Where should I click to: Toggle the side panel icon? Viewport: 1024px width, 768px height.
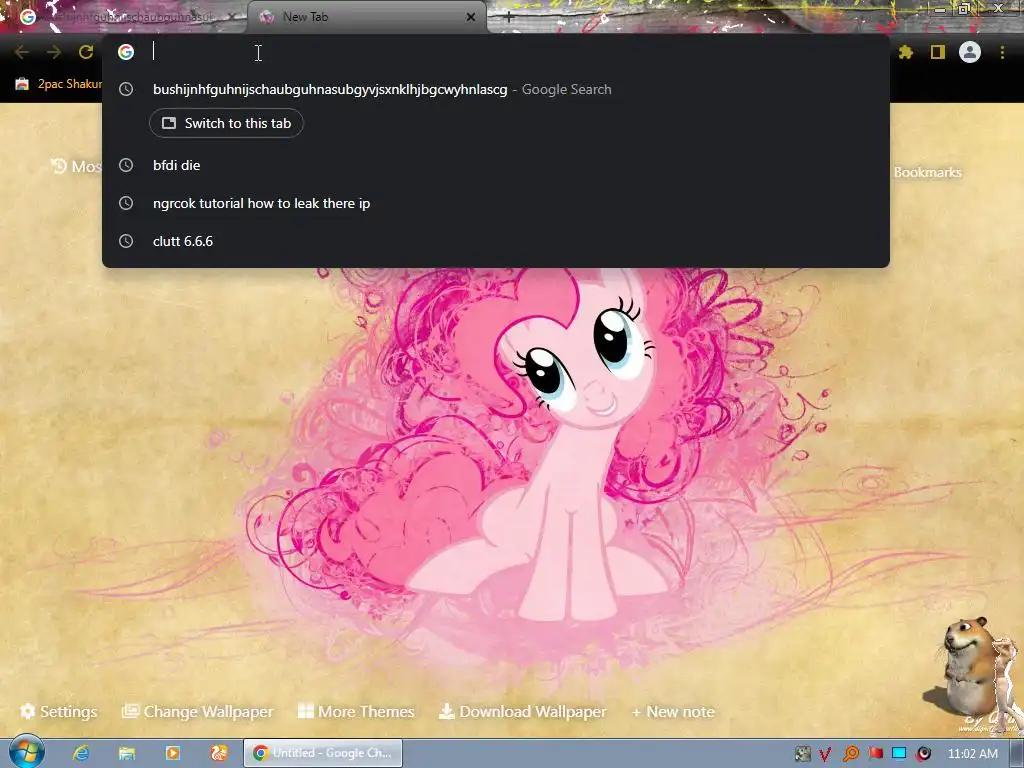click(x=938, y=52)
